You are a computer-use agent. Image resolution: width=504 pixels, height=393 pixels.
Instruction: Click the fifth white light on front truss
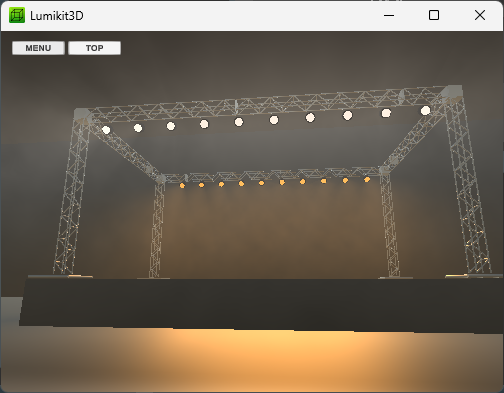pos(239,122)
